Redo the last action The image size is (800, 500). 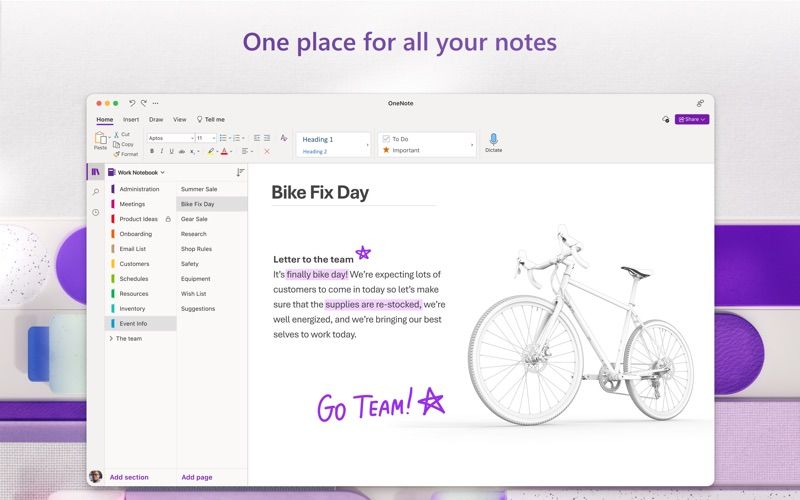click(144, 103)
